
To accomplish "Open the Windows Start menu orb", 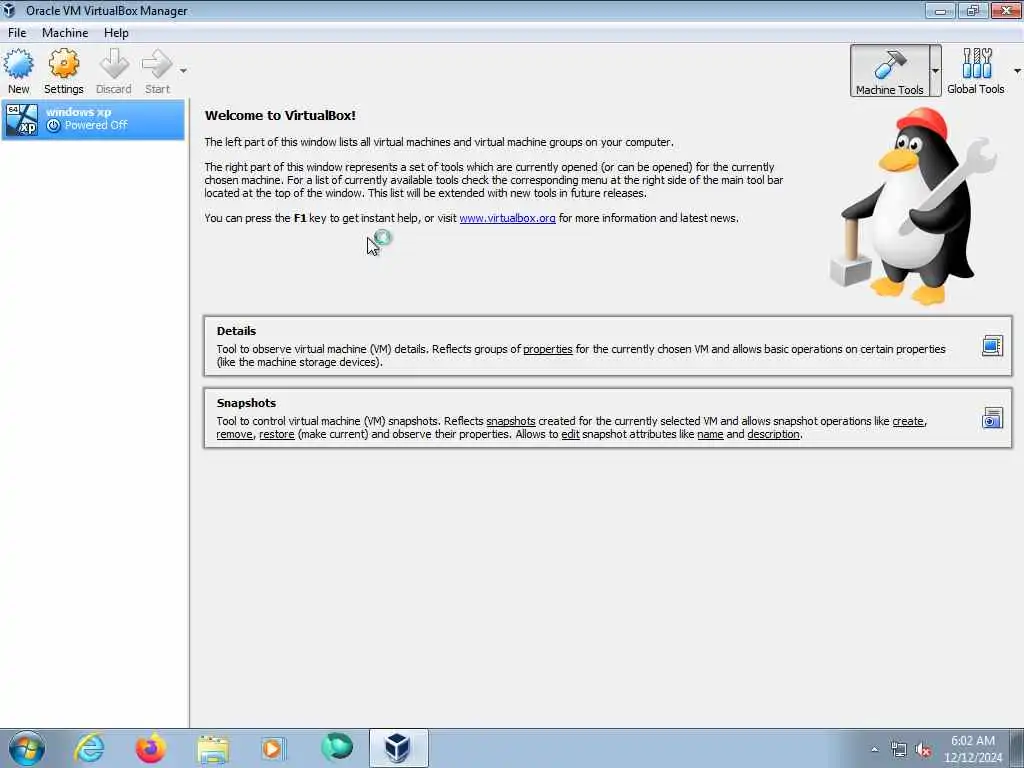I will [x=27, y=748].
